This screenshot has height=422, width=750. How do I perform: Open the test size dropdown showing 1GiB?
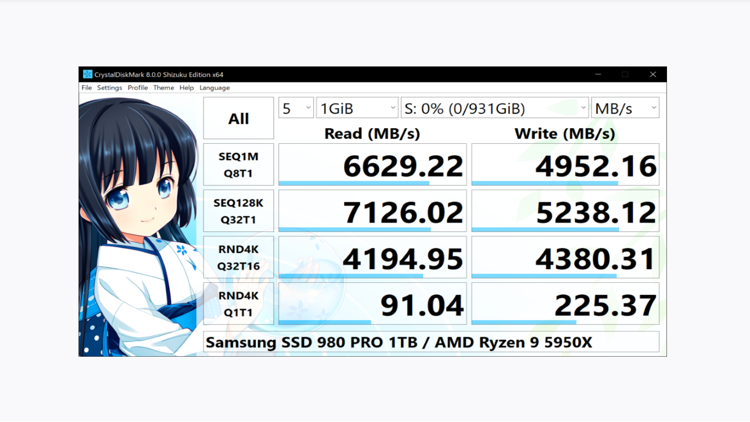[x=357, y=108]
